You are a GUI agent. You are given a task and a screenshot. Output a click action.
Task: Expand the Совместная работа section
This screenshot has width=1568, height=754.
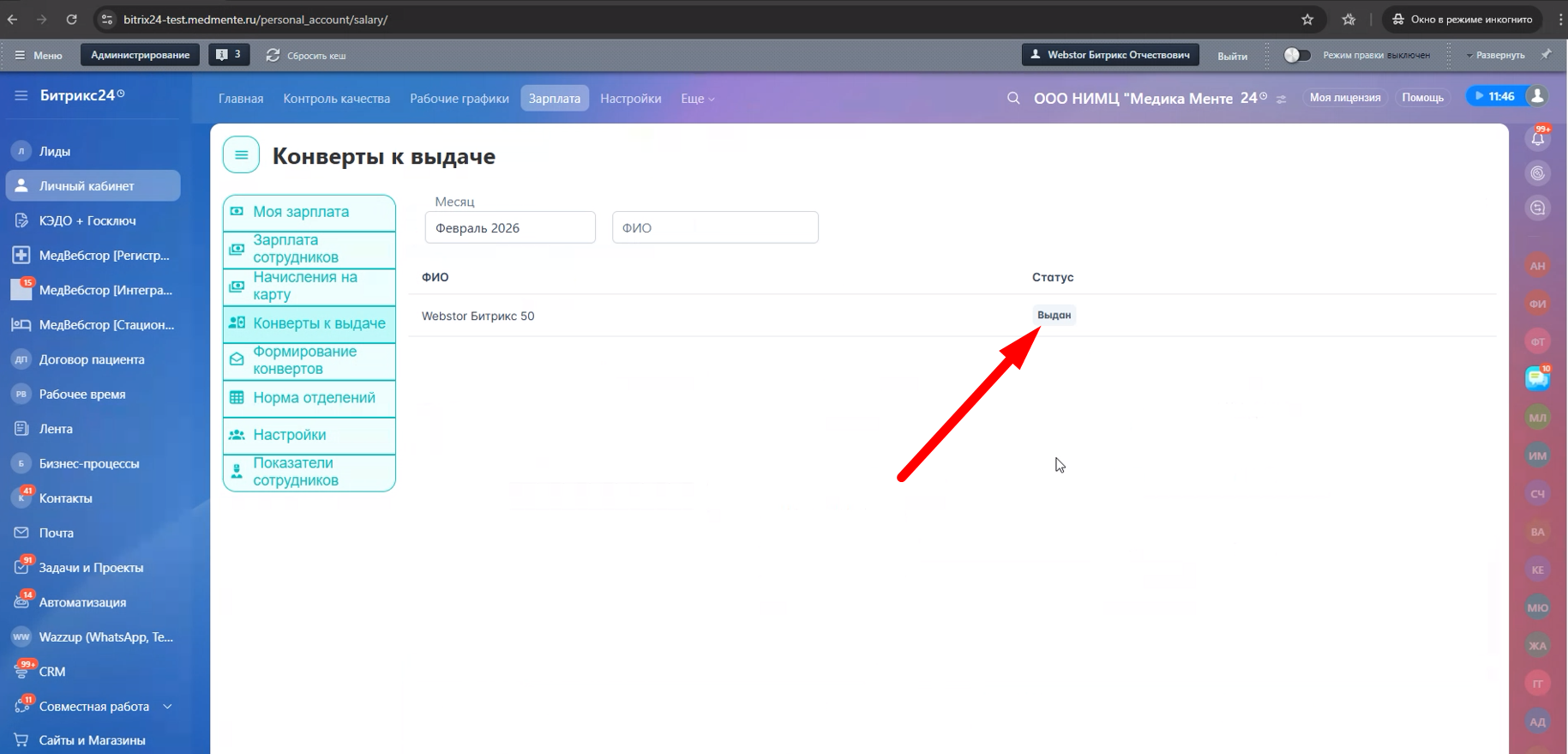pyautogui.click(x=167, y=706)
